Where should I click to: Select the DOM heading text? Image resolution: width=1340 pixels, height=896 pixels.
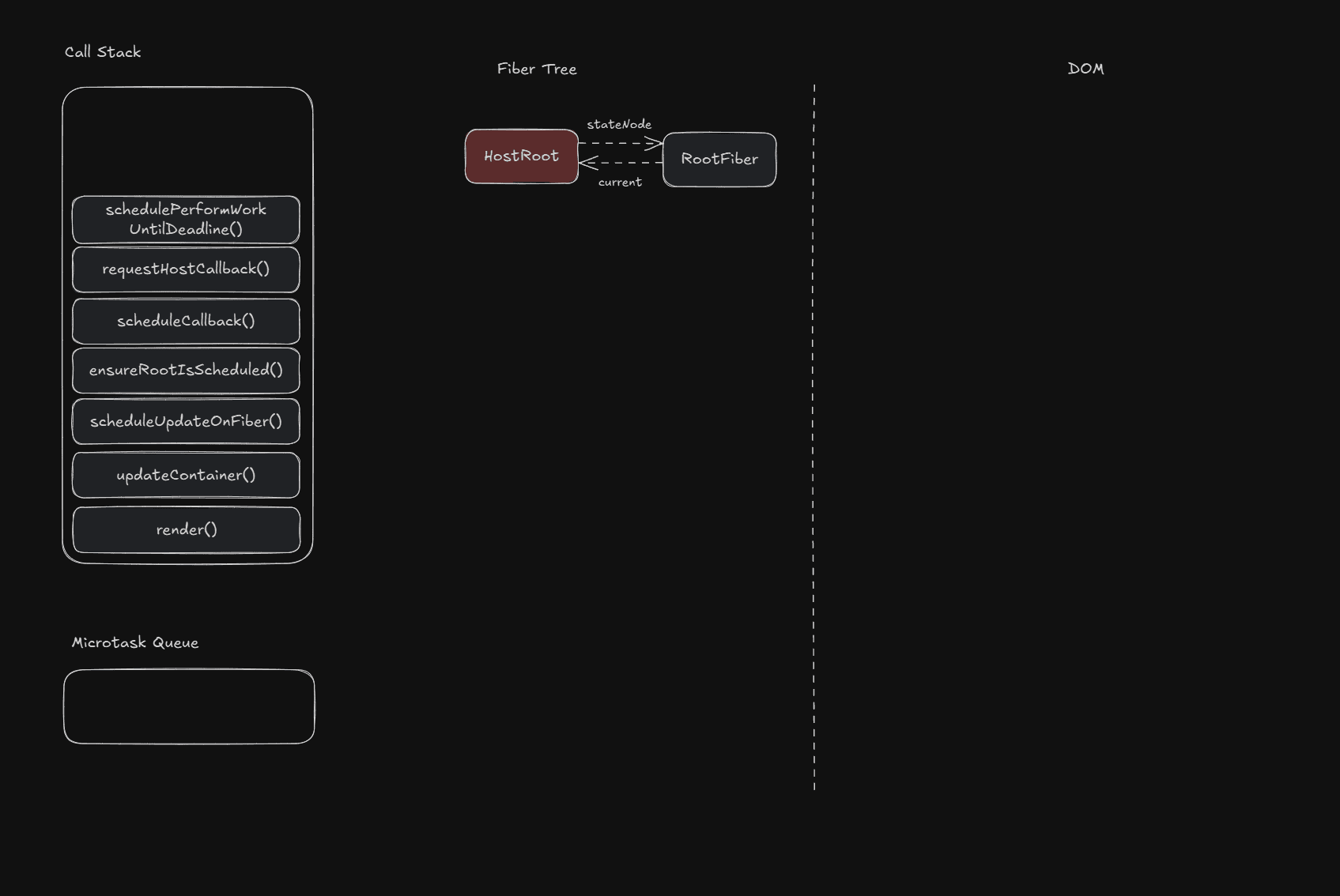tap(1085, 69)
